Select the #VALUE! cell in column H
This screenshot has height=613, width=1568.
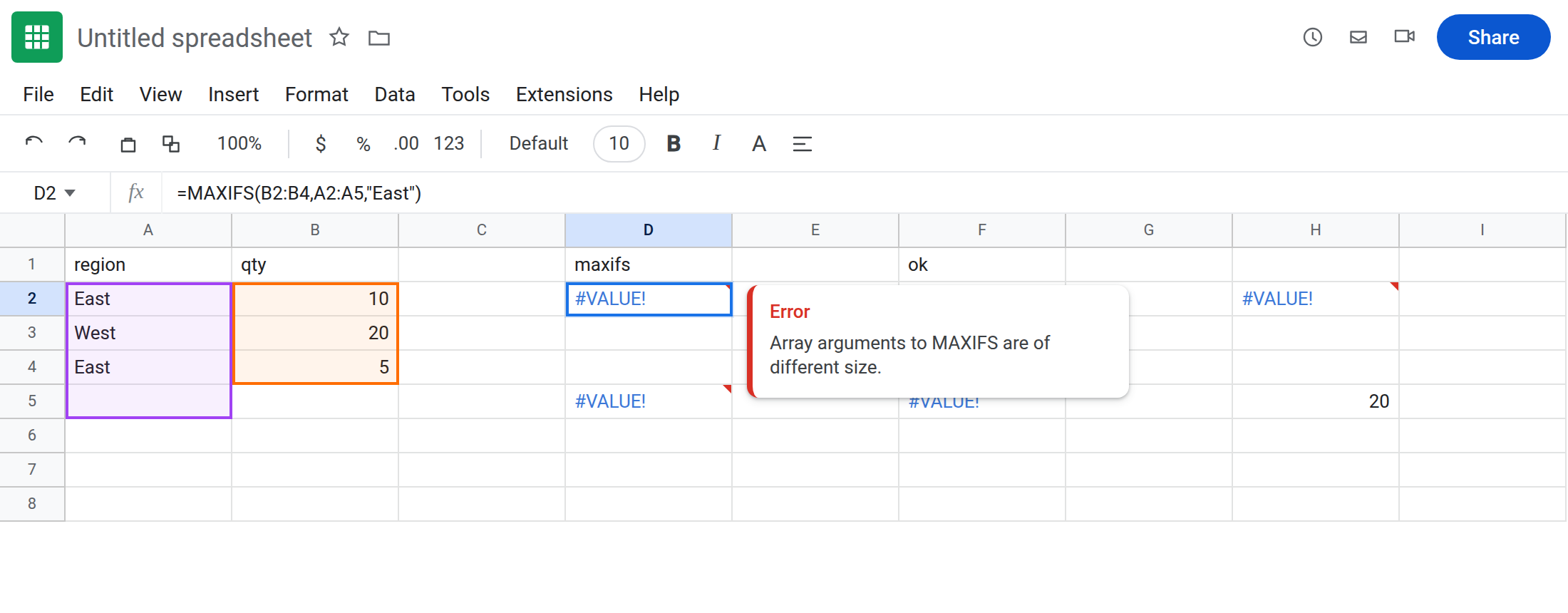pyautogui.click(x=1316, y=299)
